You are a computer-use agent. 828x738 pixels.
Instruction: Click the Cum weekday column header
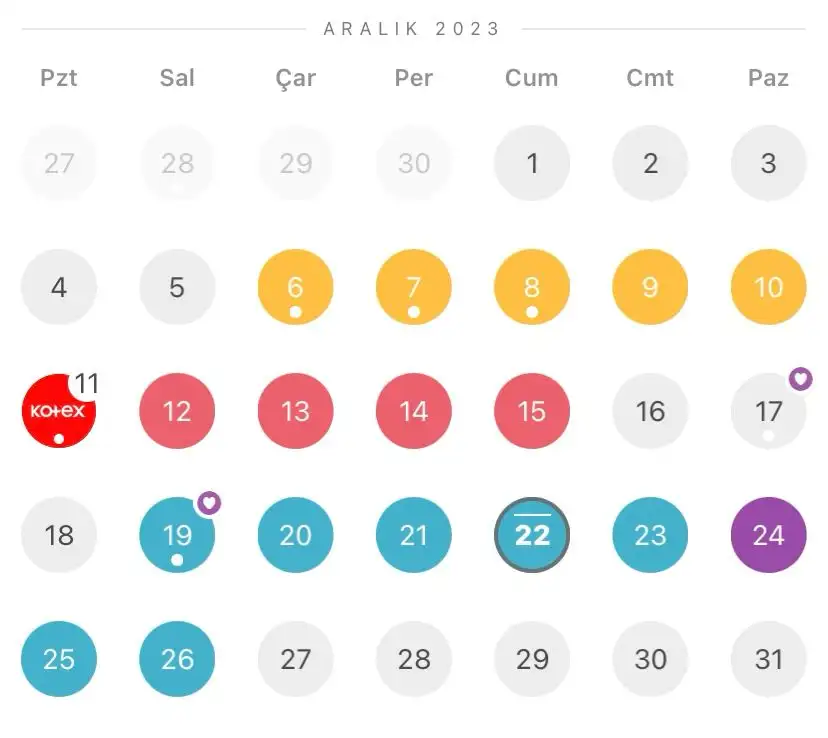(x=532, y=78)
